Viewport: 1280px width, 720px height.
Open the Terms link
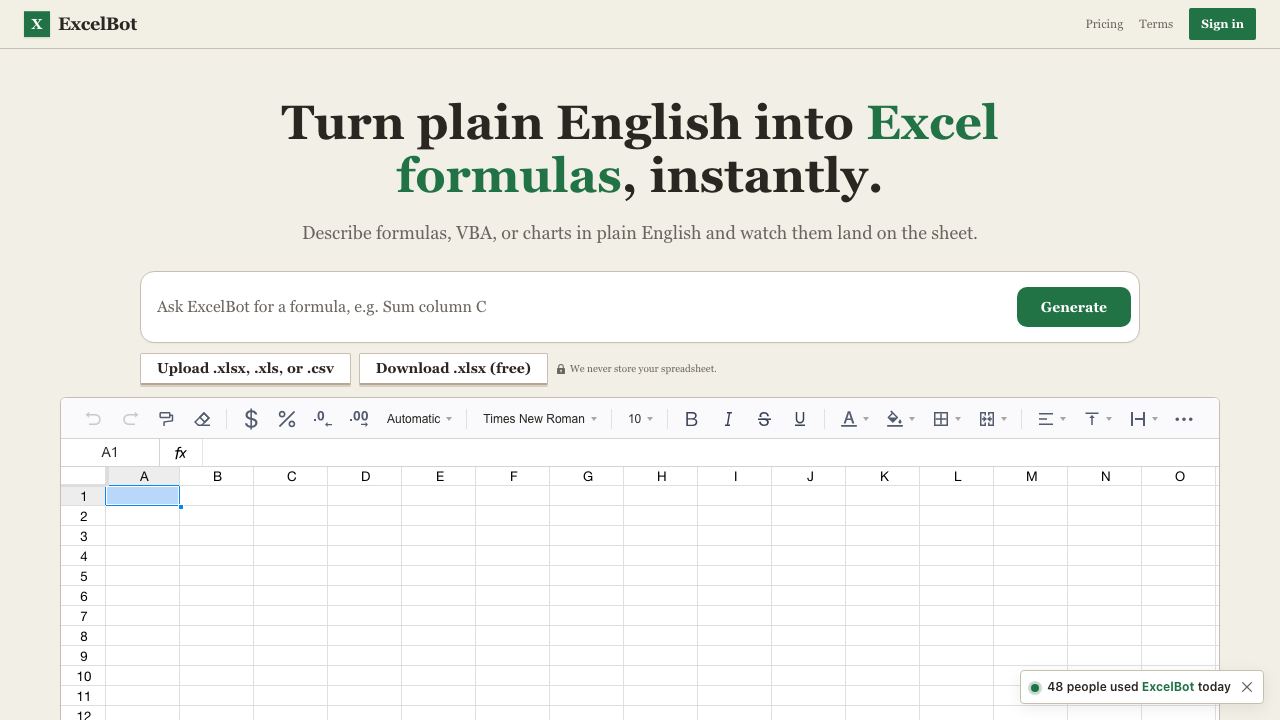(x=1155, y=24)
